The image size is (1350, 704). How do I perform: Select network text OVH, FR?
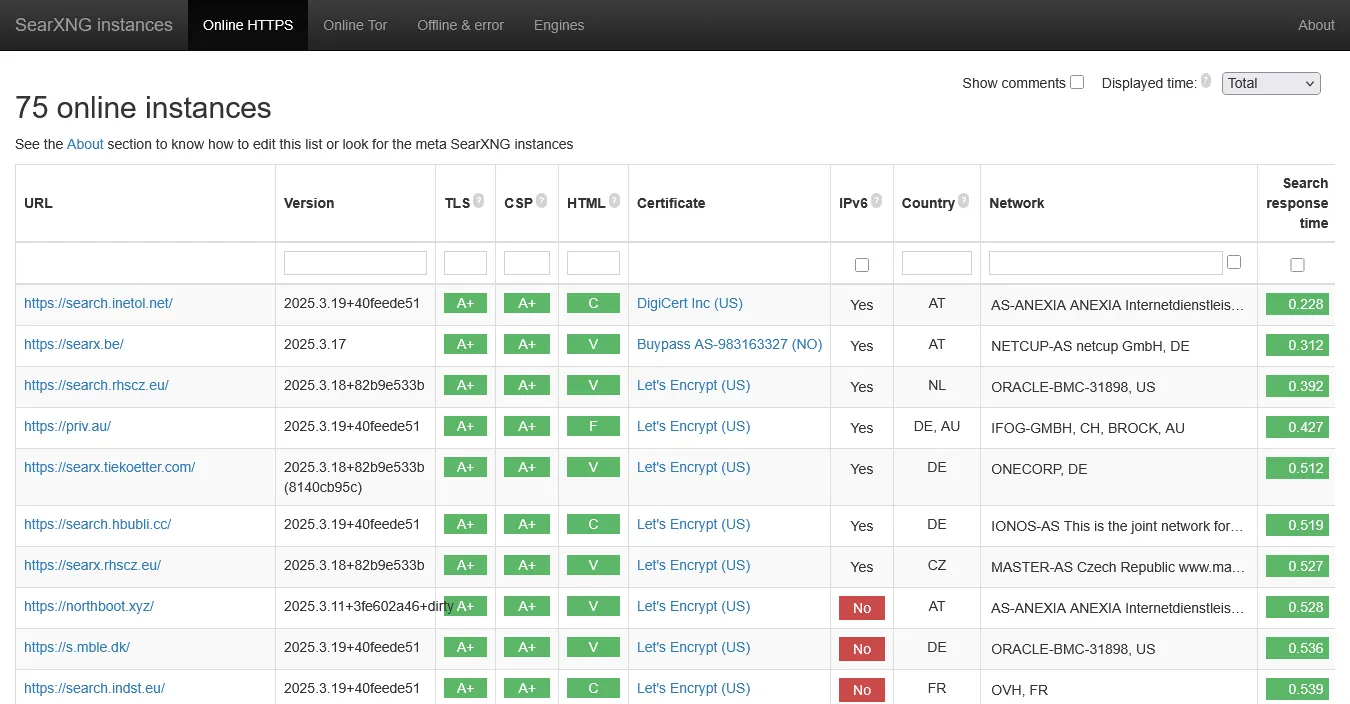tap(1020, 690)
